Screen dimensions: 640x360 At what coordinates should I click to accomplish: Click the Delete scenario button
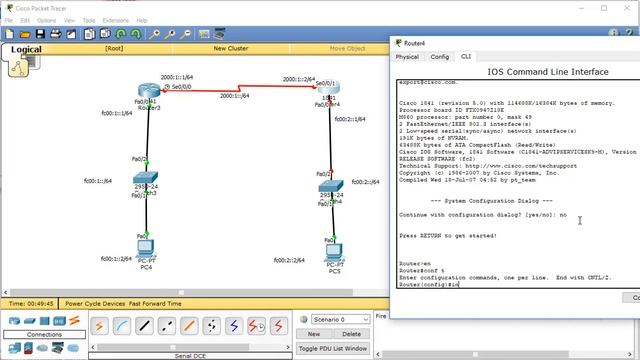[351, 334]
